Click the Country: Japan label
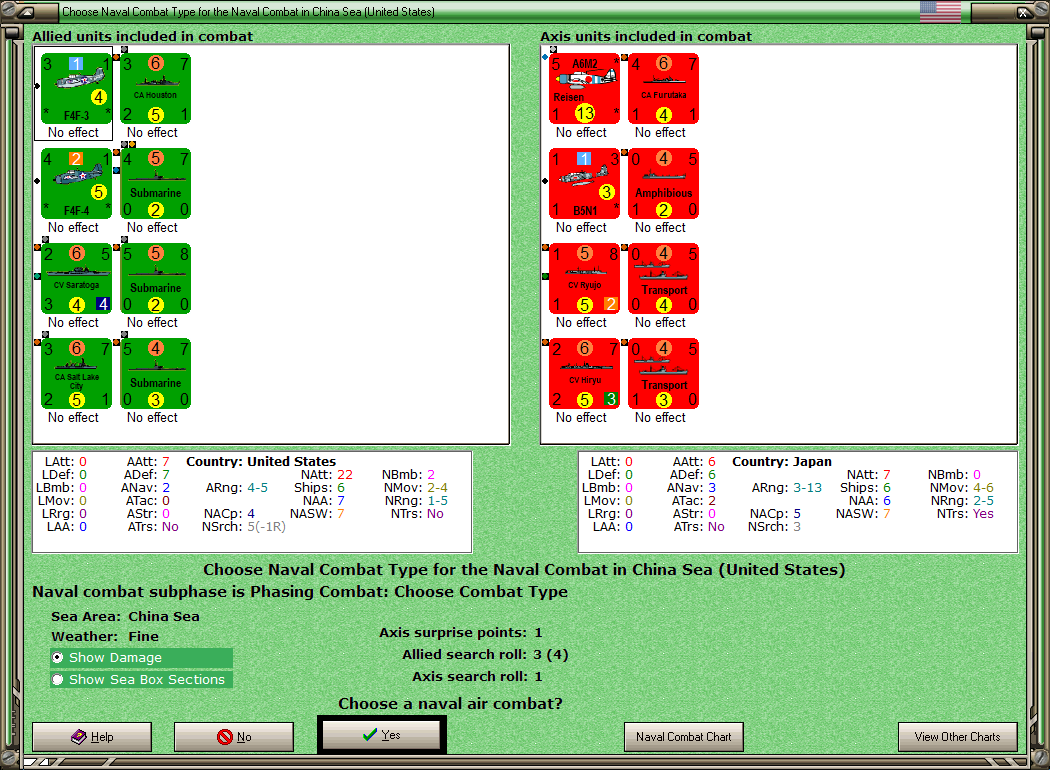 781,461
